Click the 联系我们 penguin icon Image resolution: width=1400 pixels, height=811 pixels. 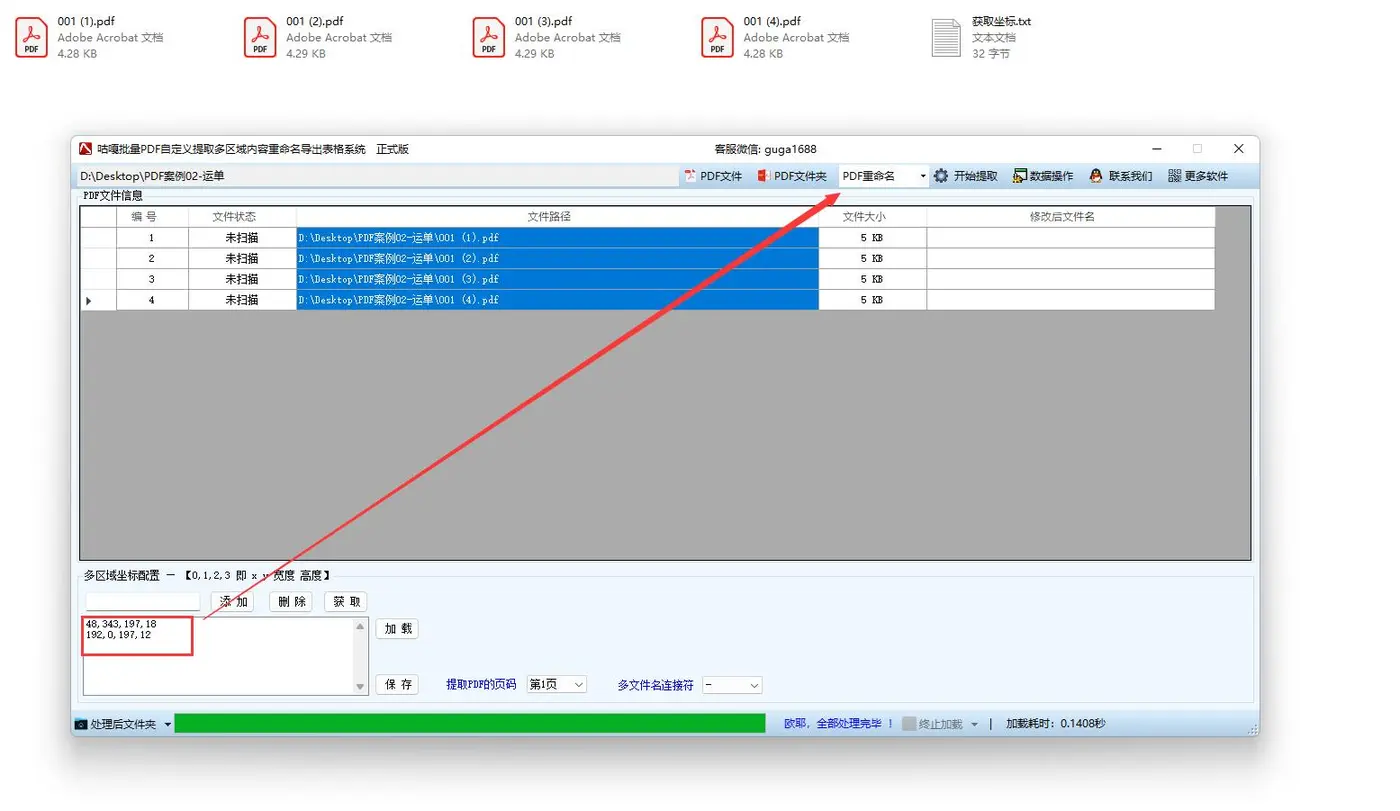pyautogui.click(x=1096, y=176)
